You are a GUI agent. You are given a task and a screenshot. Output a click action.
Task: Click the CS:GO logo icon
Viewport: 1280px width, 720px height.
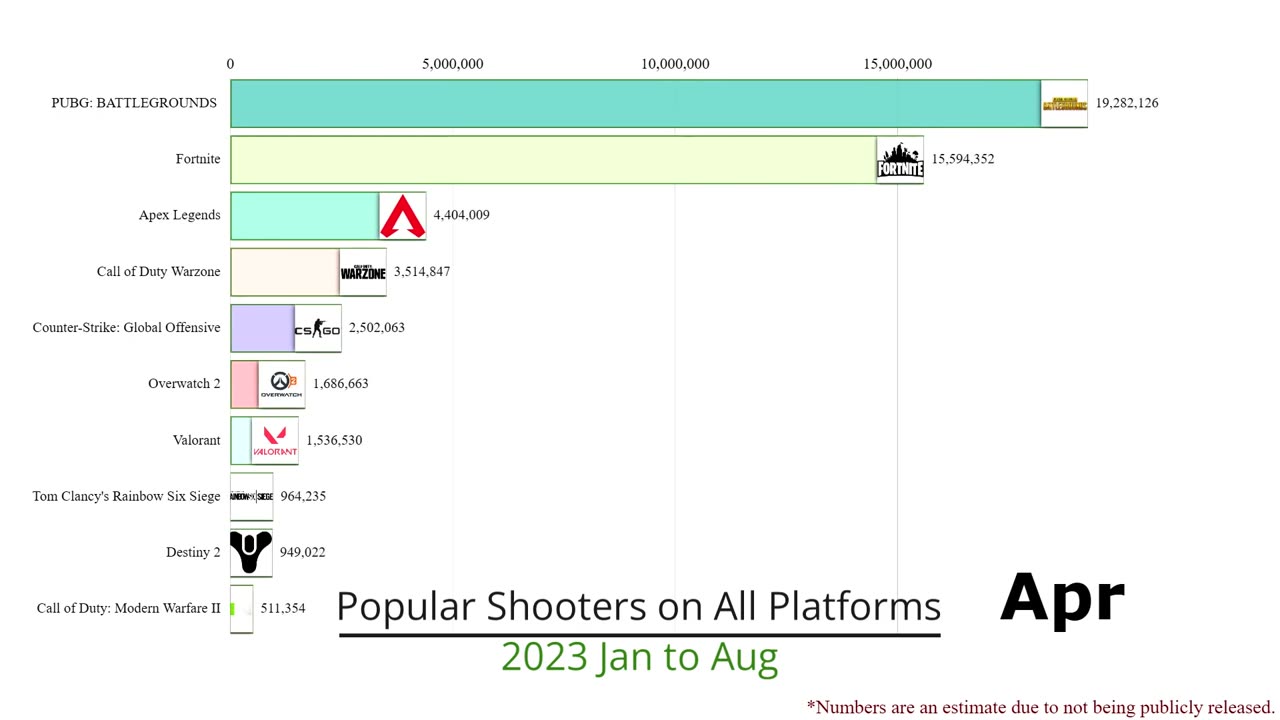(318, 328)
